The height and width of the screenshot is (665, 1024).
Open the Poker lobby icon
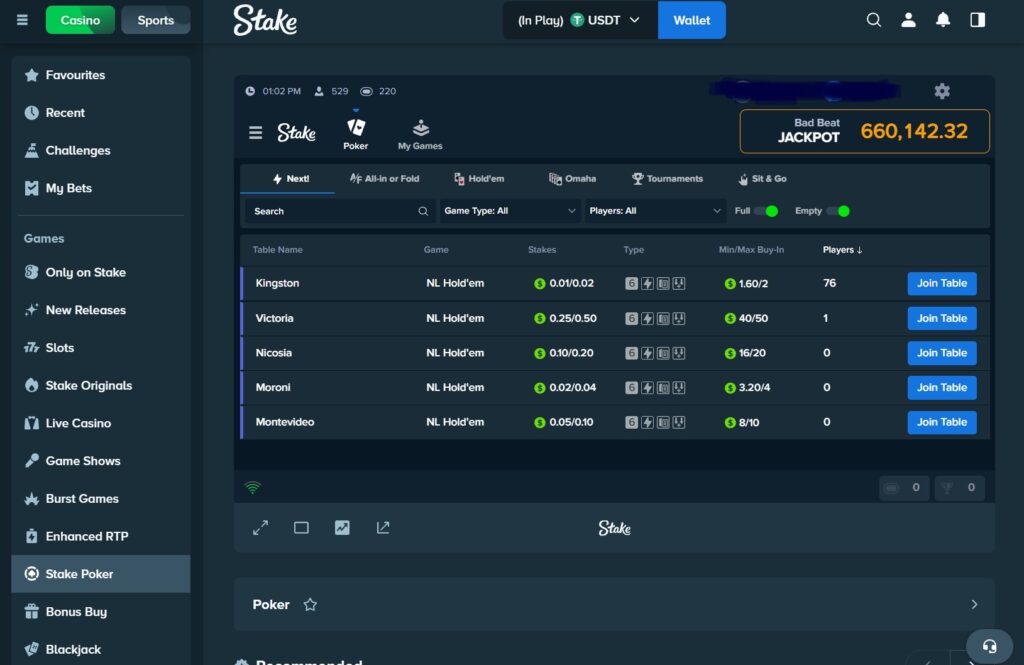click(356, 131)
